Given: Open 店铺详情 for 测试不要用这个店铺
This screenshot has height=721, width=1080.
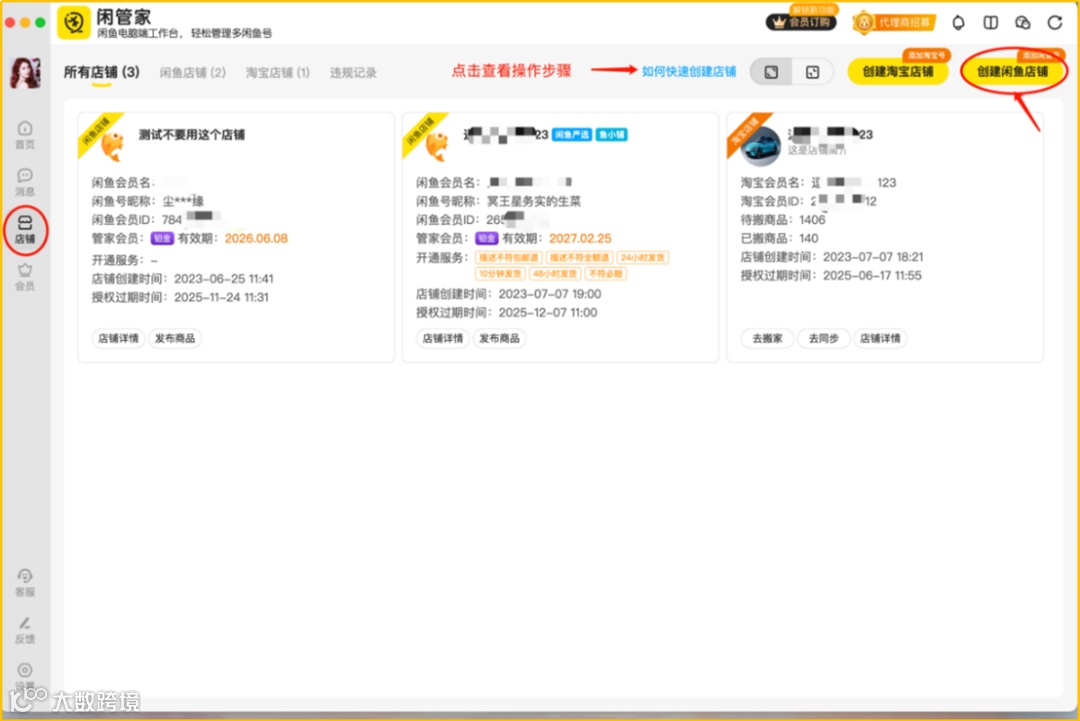Looking at the screenshot, I should pos(118,338).
